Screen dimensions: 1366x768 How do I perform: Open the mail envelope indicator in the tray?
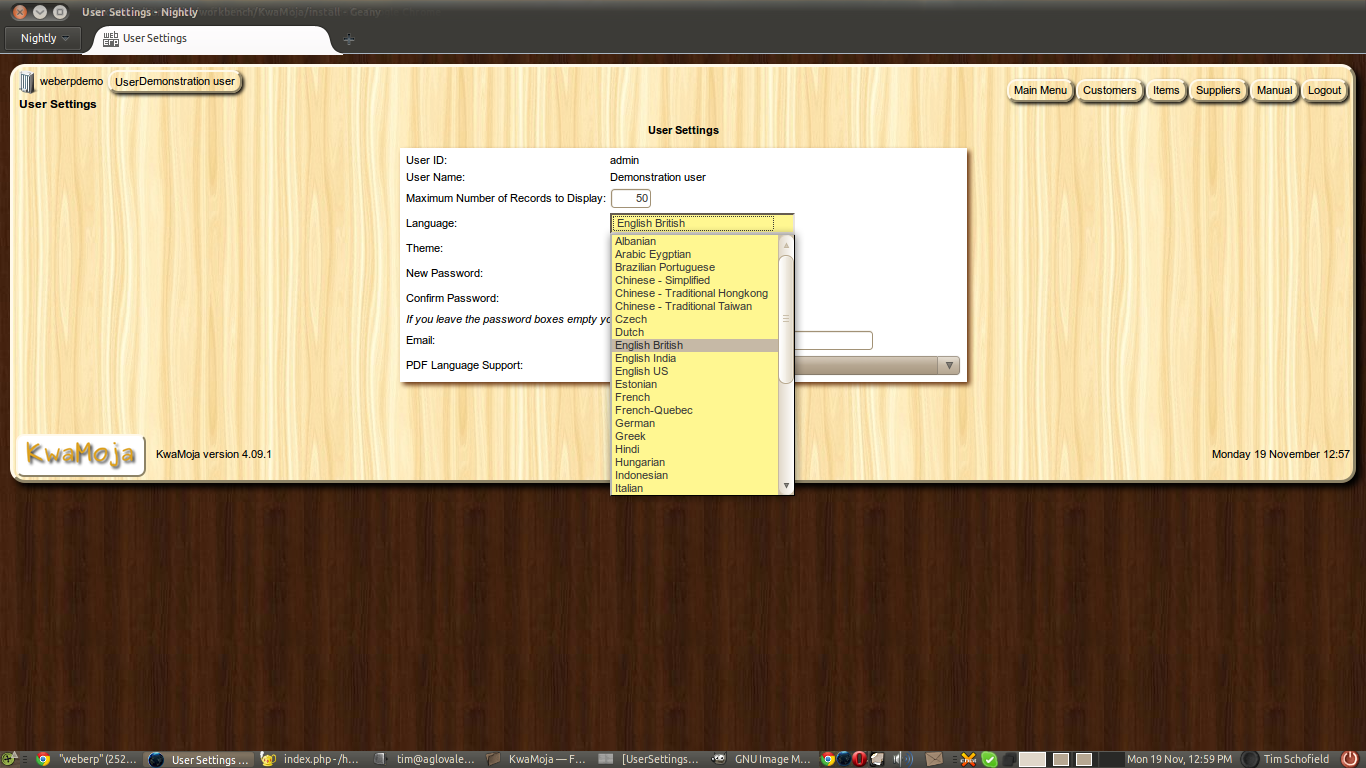coord(935,758)
